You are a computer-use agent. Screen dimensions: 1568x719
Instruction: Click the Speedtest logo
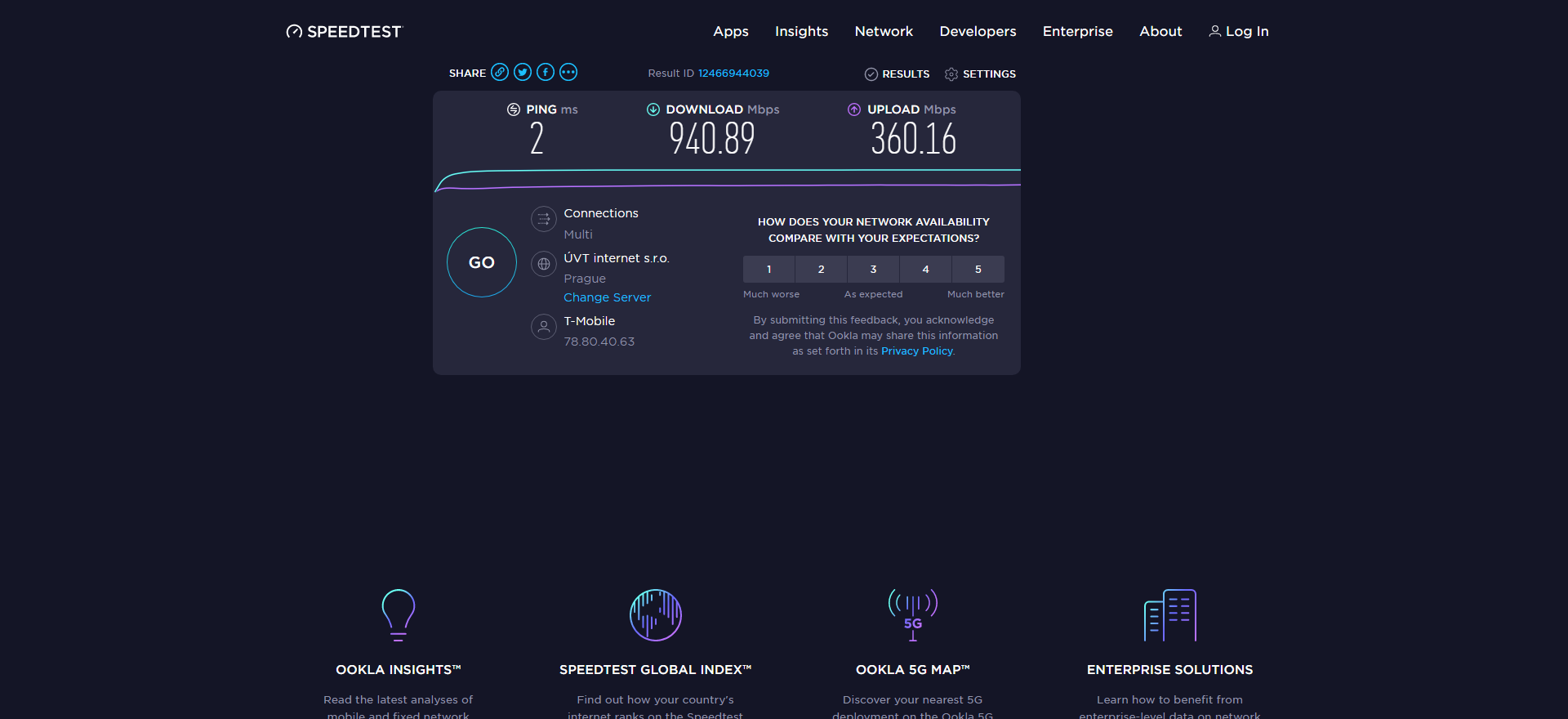click(x=345, y=32)
